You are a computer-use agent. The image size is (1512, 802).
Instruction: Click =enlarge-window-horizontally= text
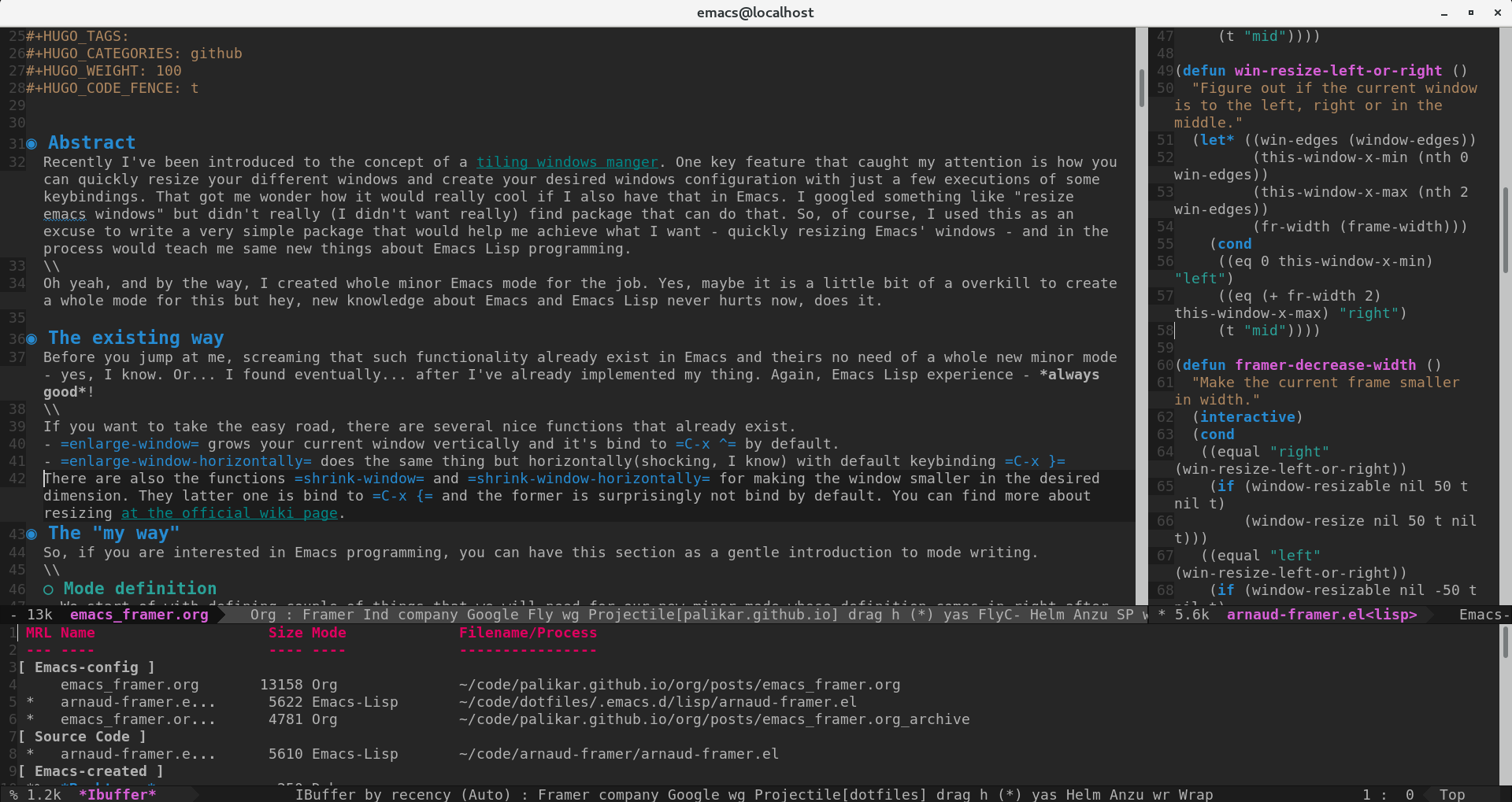pyautogui.click(x=186, y=461)
